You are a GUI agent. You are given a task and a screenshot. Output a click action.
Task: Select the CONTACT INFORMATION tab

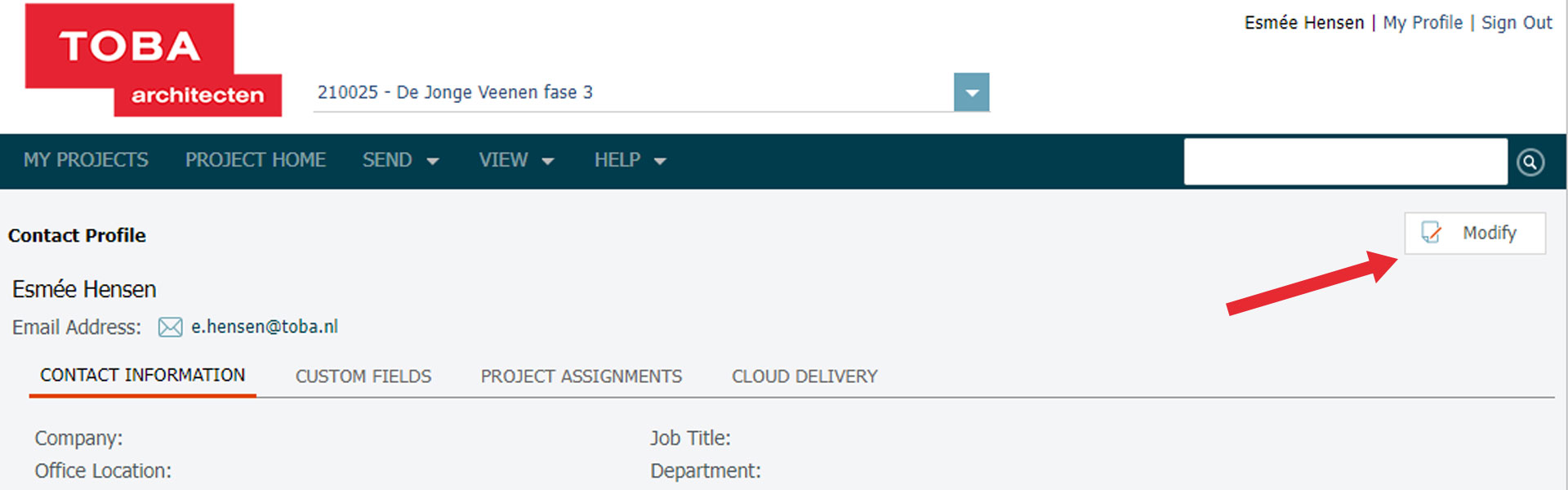(143, 376)
